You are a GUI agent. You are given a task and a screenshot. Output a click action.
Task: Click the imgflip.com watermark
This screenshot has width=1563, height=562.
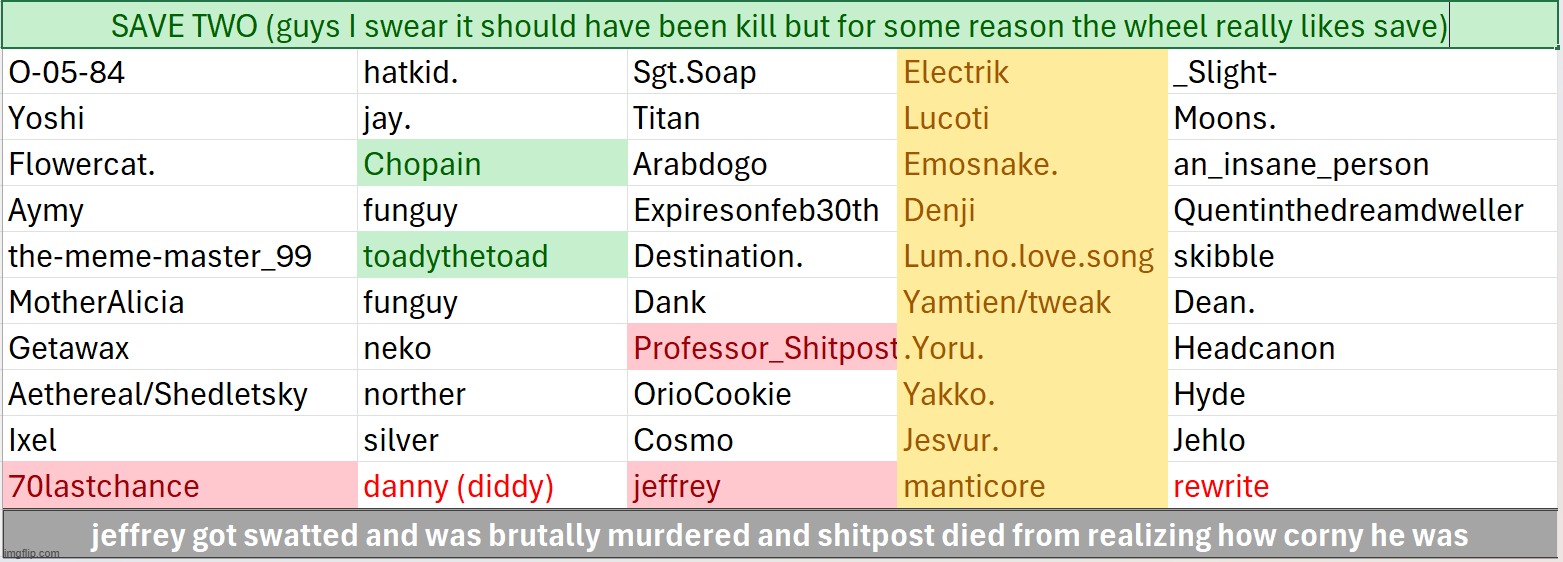click(x=32, y=553)
